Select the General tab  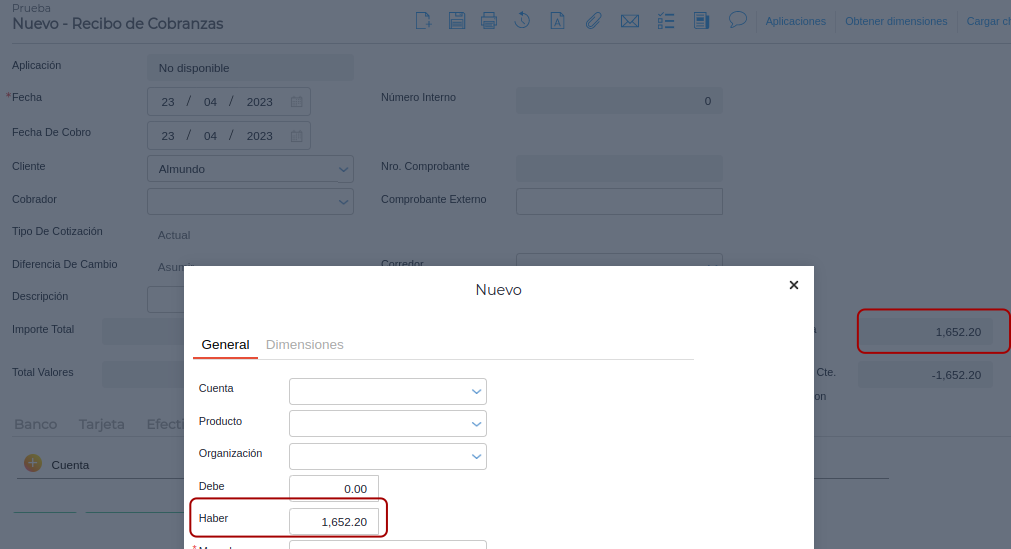[x=225, y=344]
